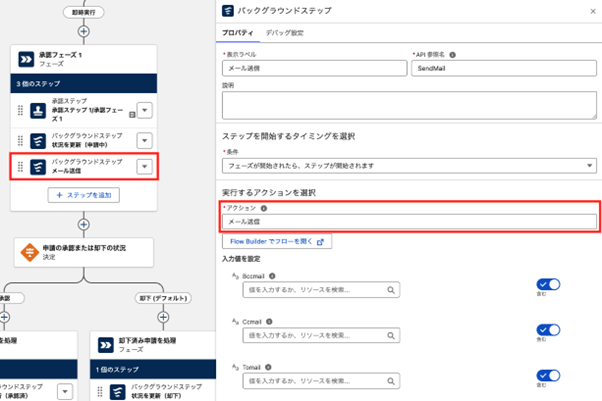Click the orange decision icon for 申請の承認または却下の状況

coord(29,250)
